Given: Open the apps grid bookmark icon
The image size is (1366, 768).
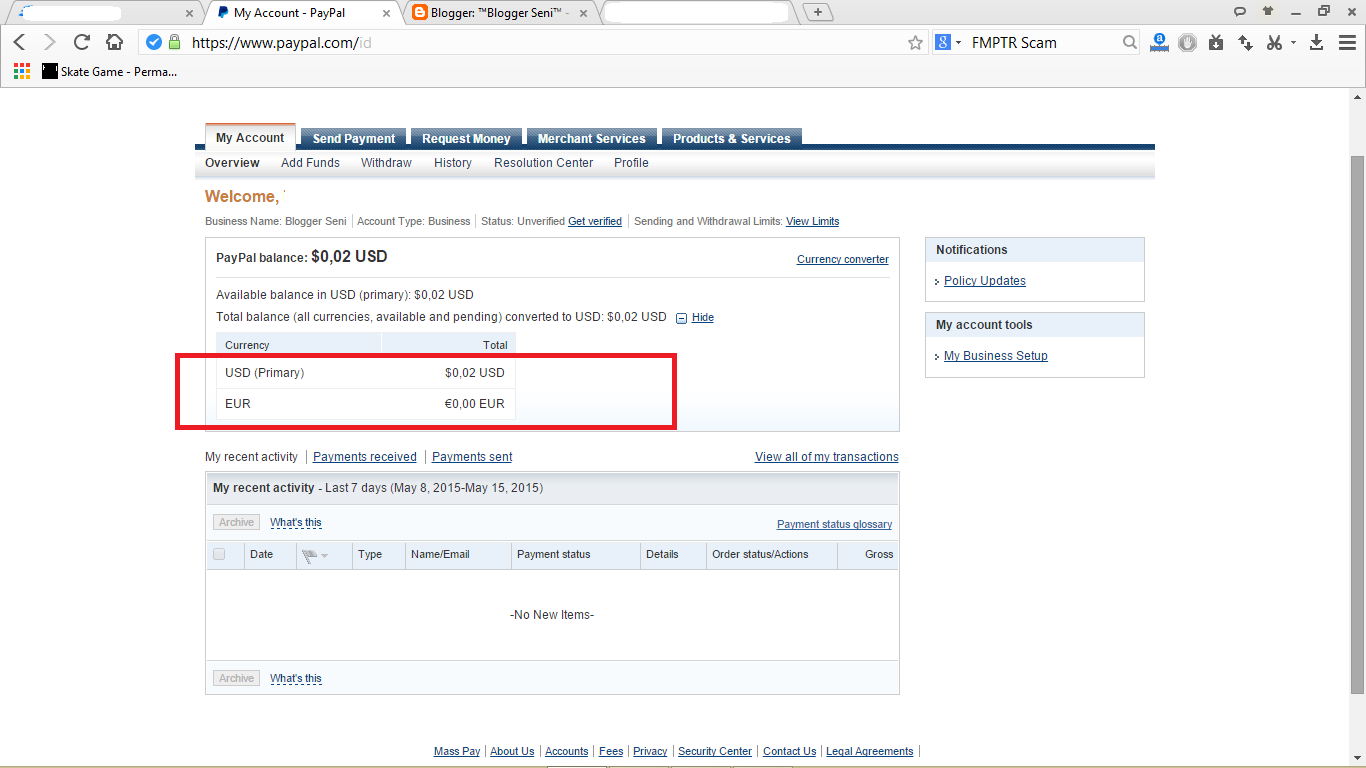Looking at the screenshot, I should pyautogui.click(x=22, y=71).
